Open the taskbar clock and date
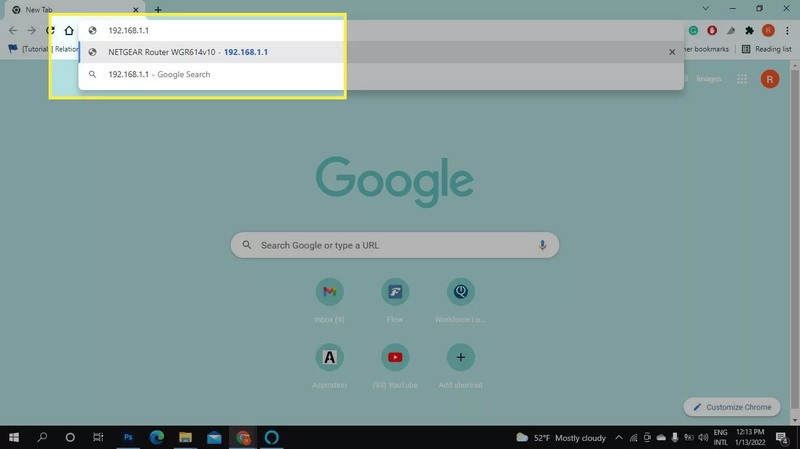This screenshot has width=800, height=449. tap(750, 438)
